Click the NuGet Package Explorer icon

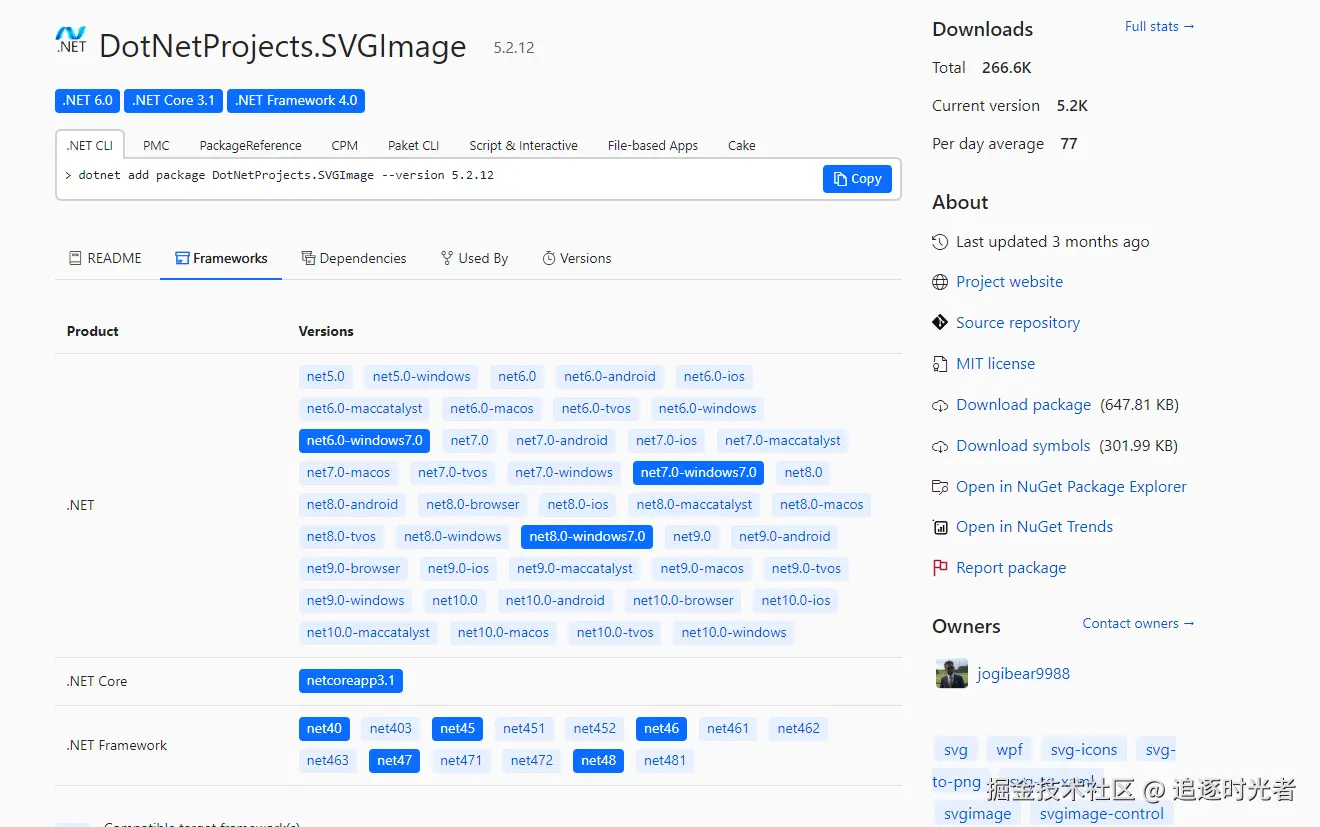point(940,487)
